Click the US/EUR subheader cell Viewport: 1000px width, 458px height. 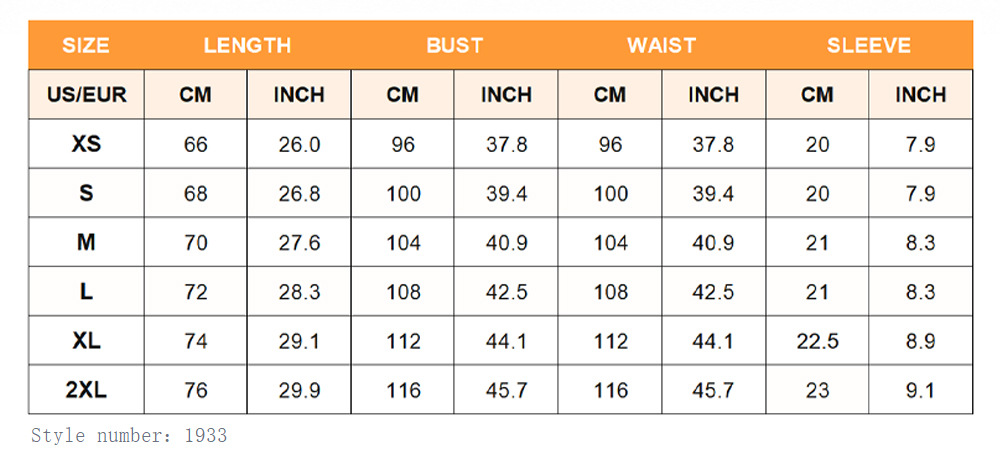[86, 94]
